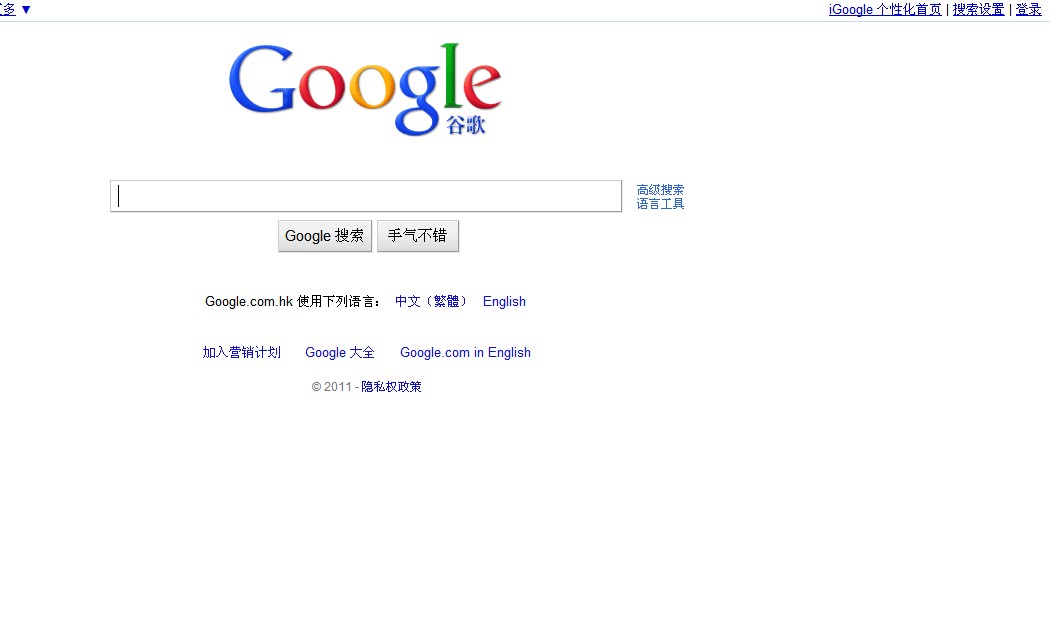Click the Google 谷歌 logo
This screenshot has height=617, width=1050.
pos(365,90)
